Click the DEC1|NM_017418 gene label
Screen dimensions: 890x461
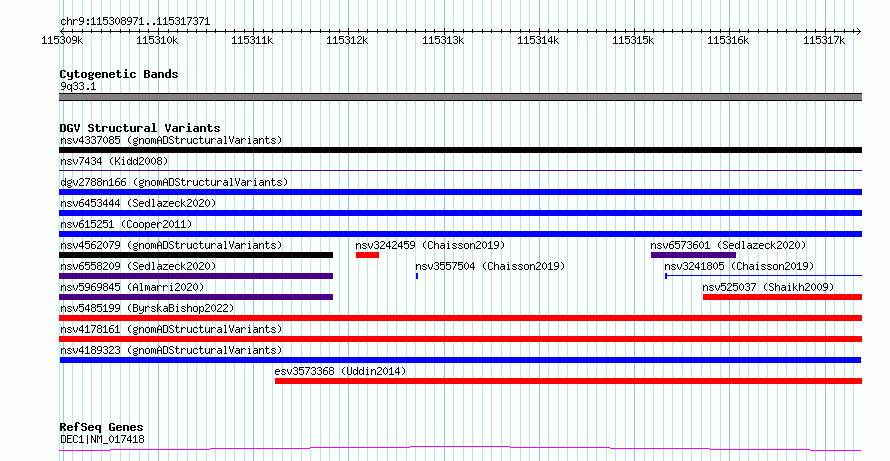[x=102, y=439]
